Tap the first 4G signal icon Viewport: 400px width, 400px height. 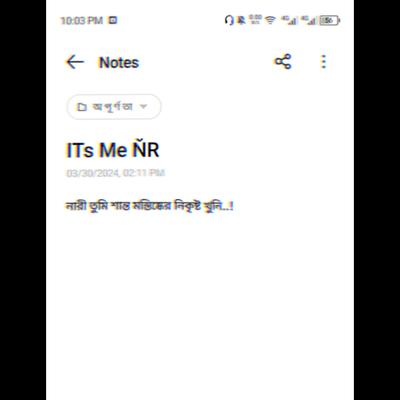coord(289,20)
